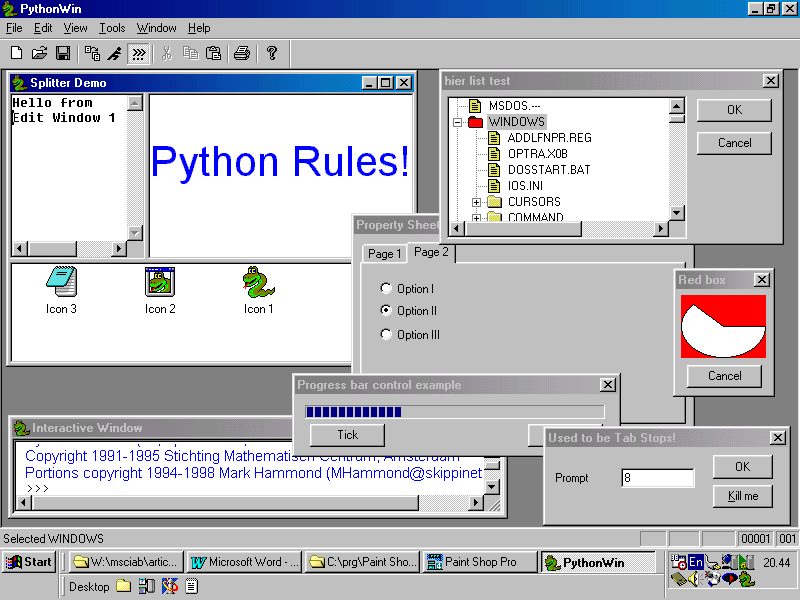Expand the COMMAND folder node
The width and height of the screenshot is (800, 600).
476,218
